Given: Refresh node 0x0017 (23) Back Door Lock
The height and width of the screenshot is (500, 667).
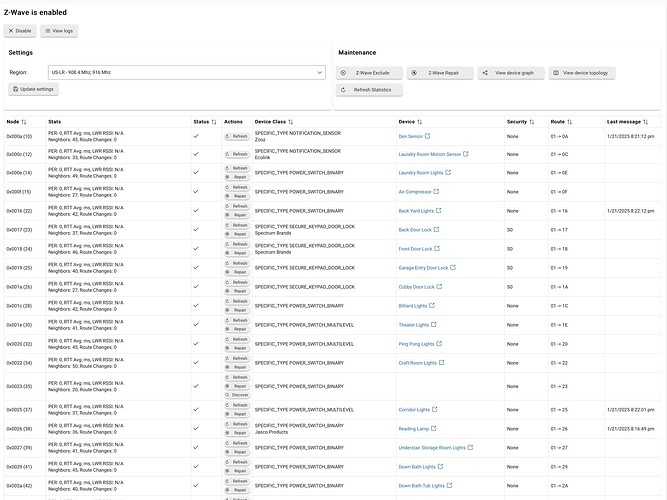Looking at the screenshot, I should tap(237, 225).
